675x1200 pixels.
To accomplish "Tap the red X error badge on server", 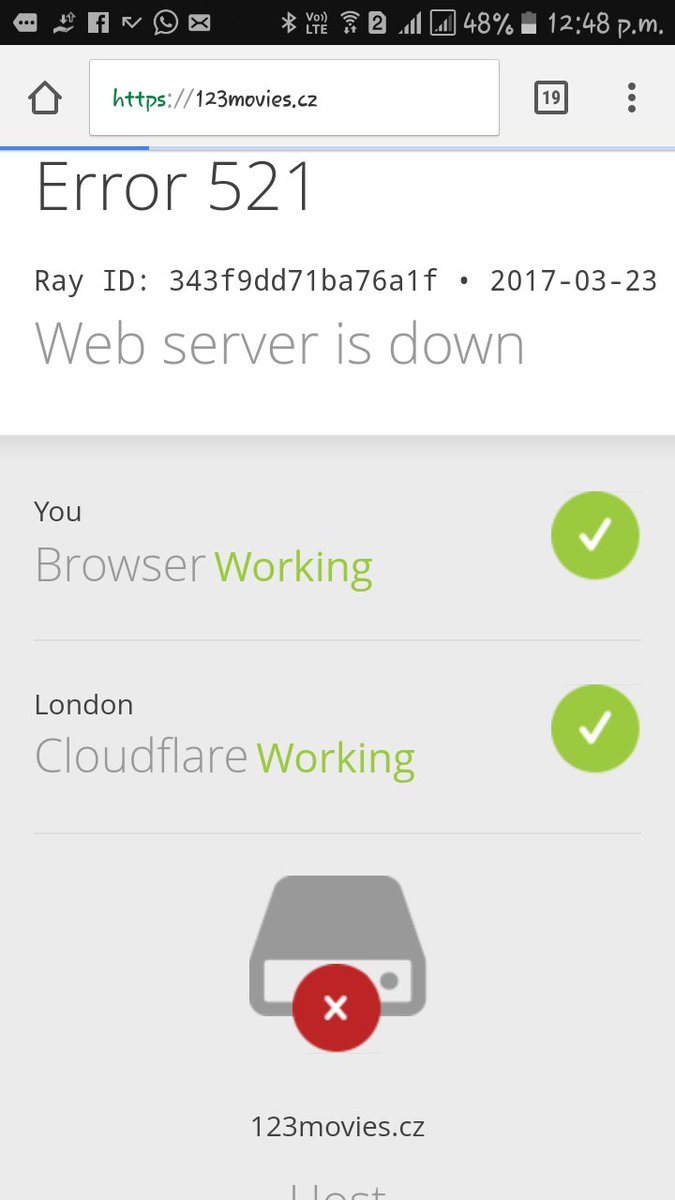I will pos(336,1008).
